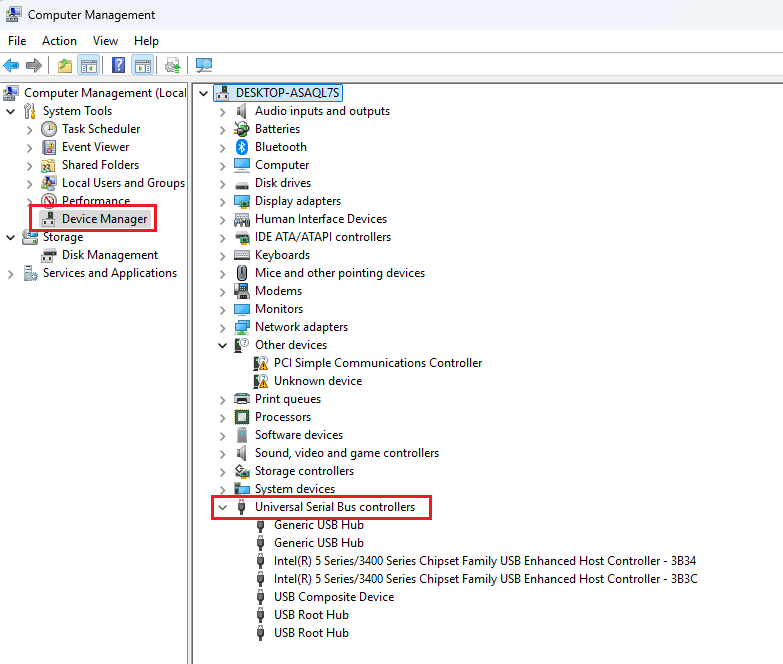Screen dimensions: 783x664
Task: Open the Action menu
Action: click(x=59, y=41)
